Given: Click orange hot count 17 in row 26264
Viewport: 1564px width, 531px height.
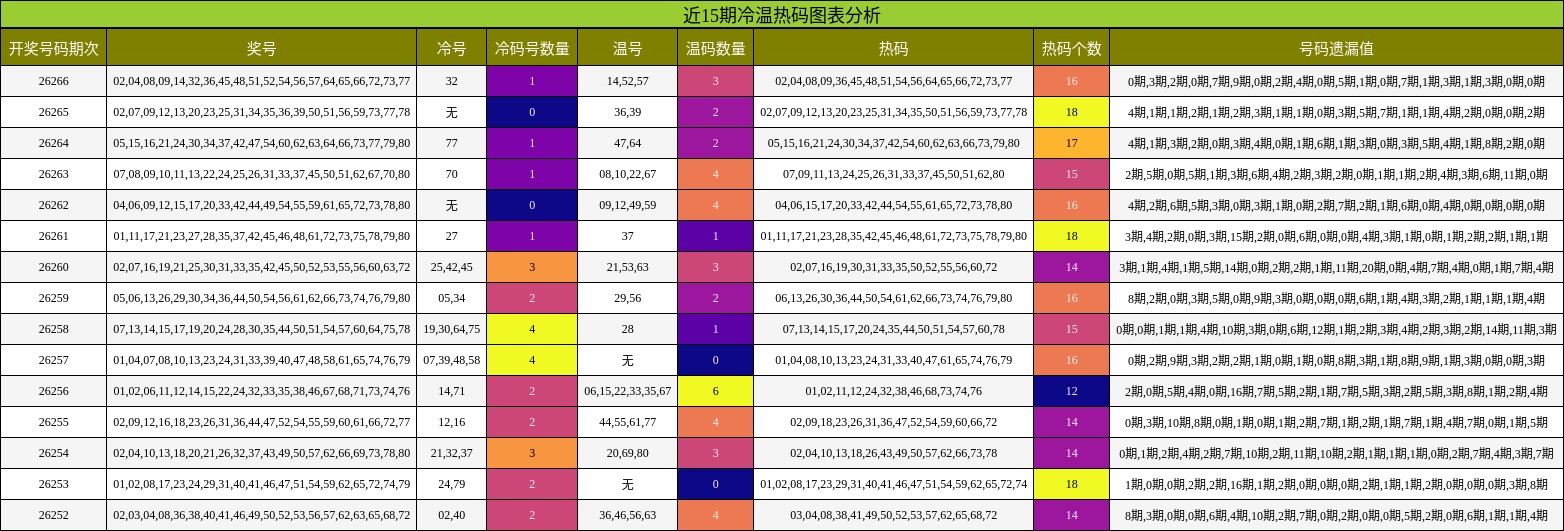Looking at the screenshot, I should tap(1072, 143).
